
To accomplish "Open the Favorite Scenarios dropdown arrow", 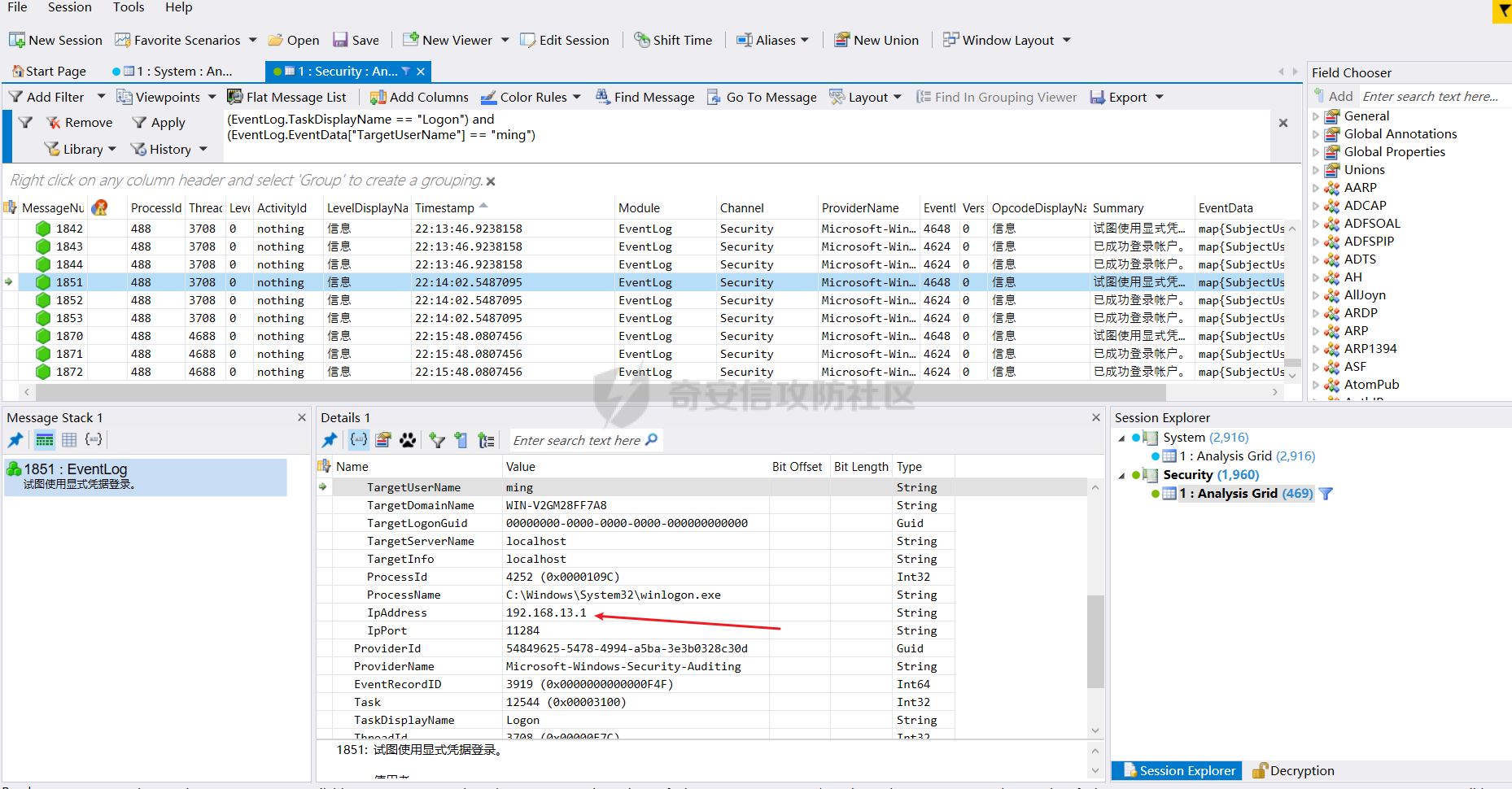I will point(252,40).
